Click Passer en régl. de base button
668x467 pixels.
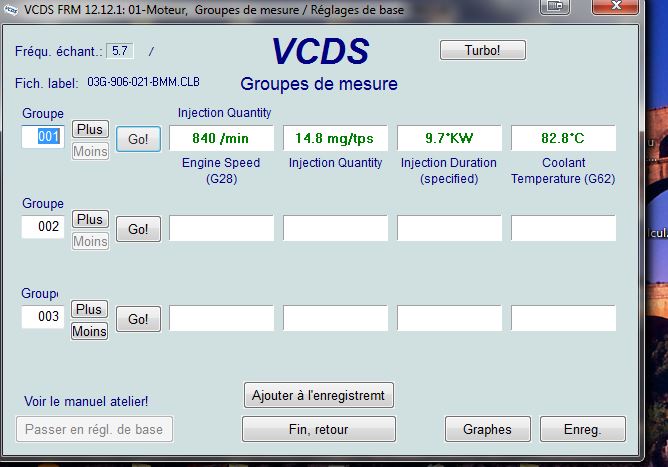[94, 429]
